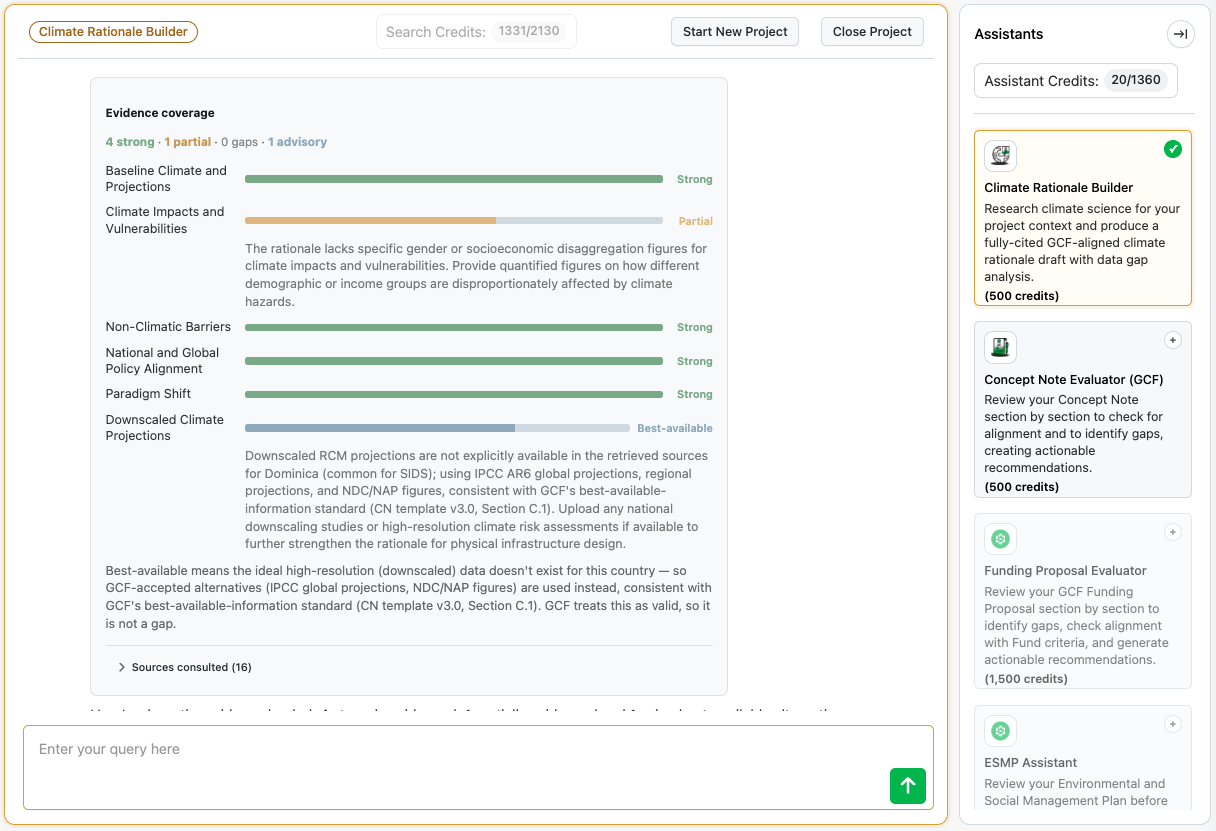This screenshot has width=1216, height=831.
Task: Click the Climate Rationale Builder tag at top
Action: 114,32
